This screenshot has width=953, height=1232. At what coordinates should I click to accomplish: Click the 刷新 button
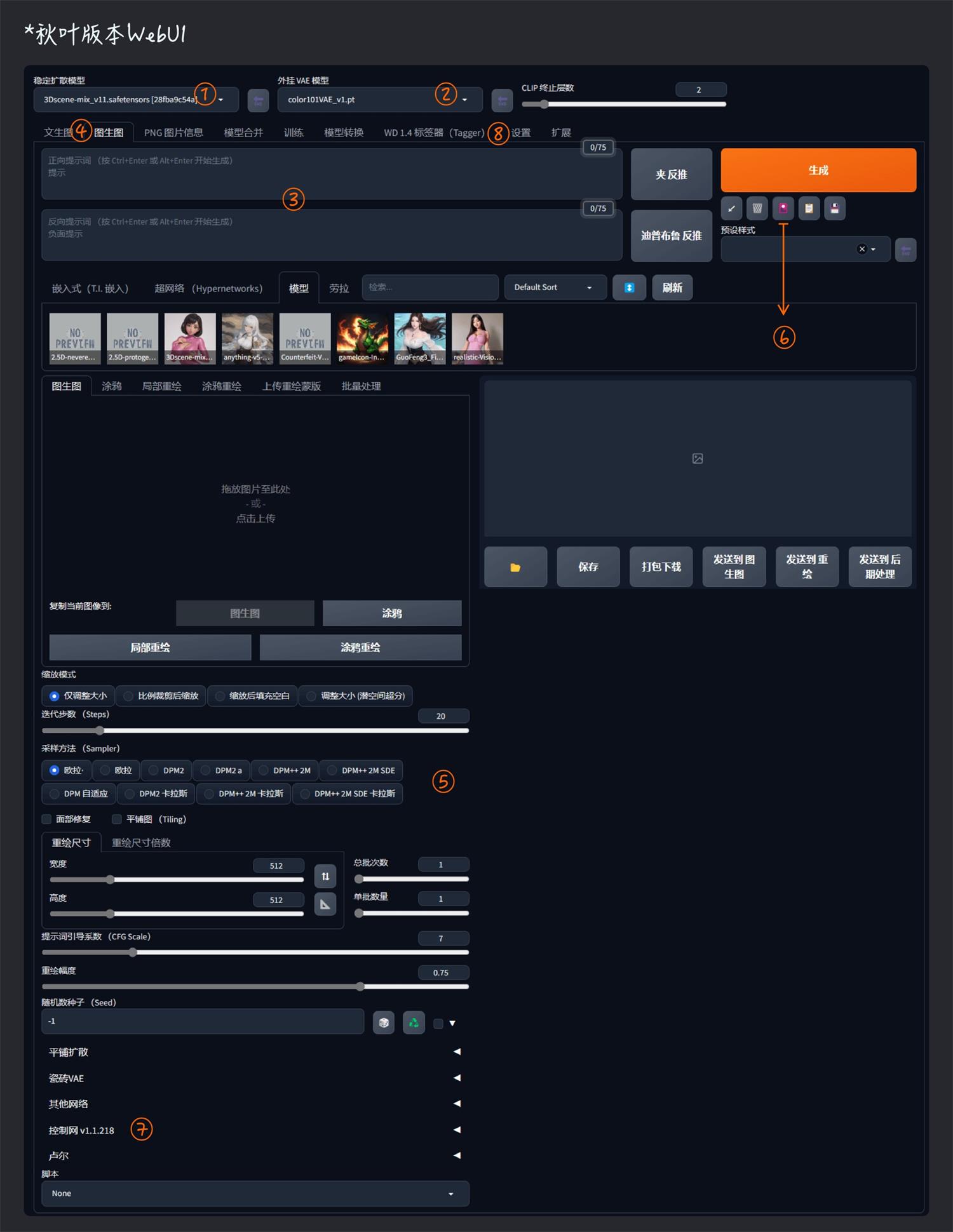[672, 288]
